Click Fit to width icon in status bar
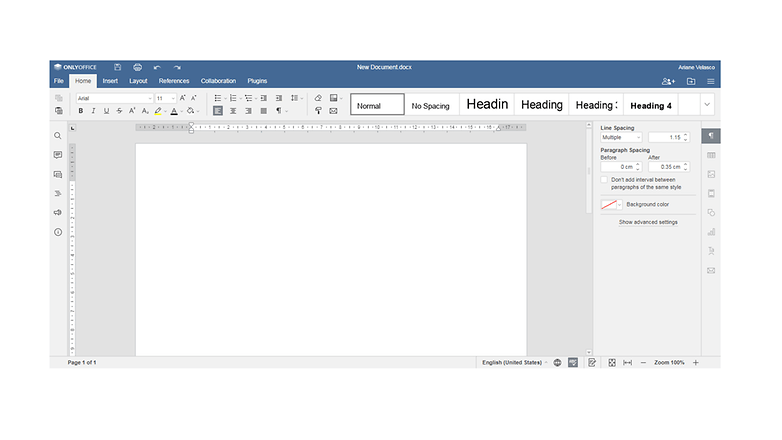Image resolution: width=782 pixels, height=440 pixels. pyautogui.click(x=627, y=363)
